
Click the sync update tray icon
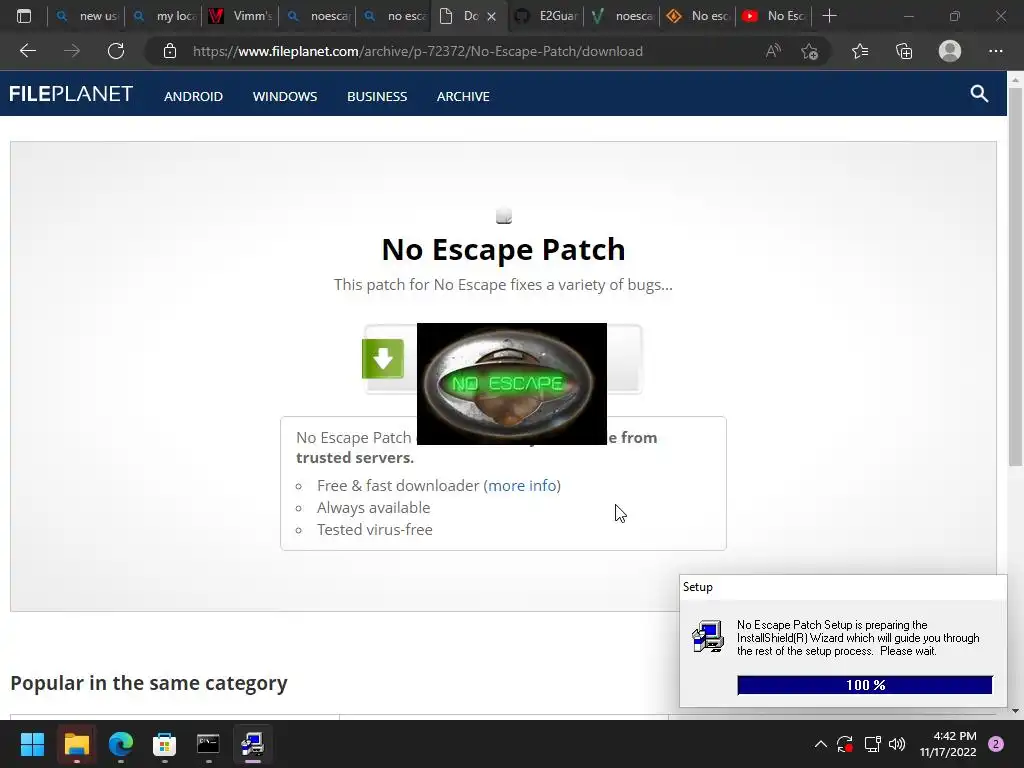coord(845,744)
